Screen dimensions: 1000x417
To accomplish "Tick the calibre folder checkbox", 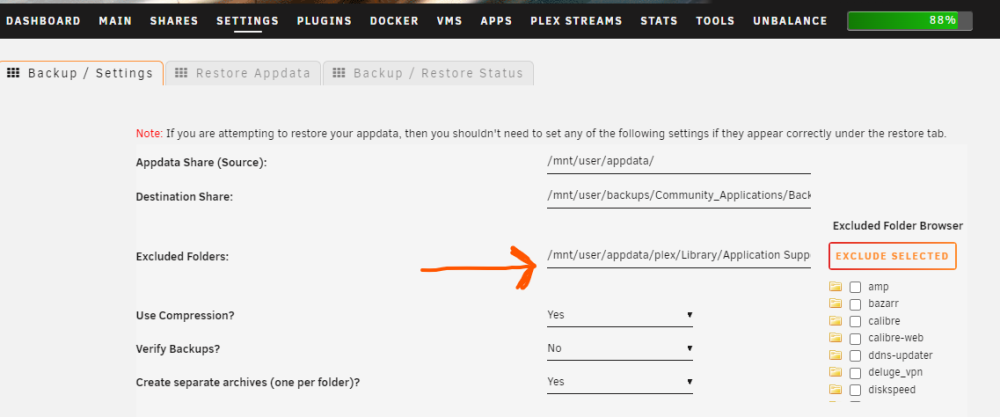I will click(x=855, y=321).
